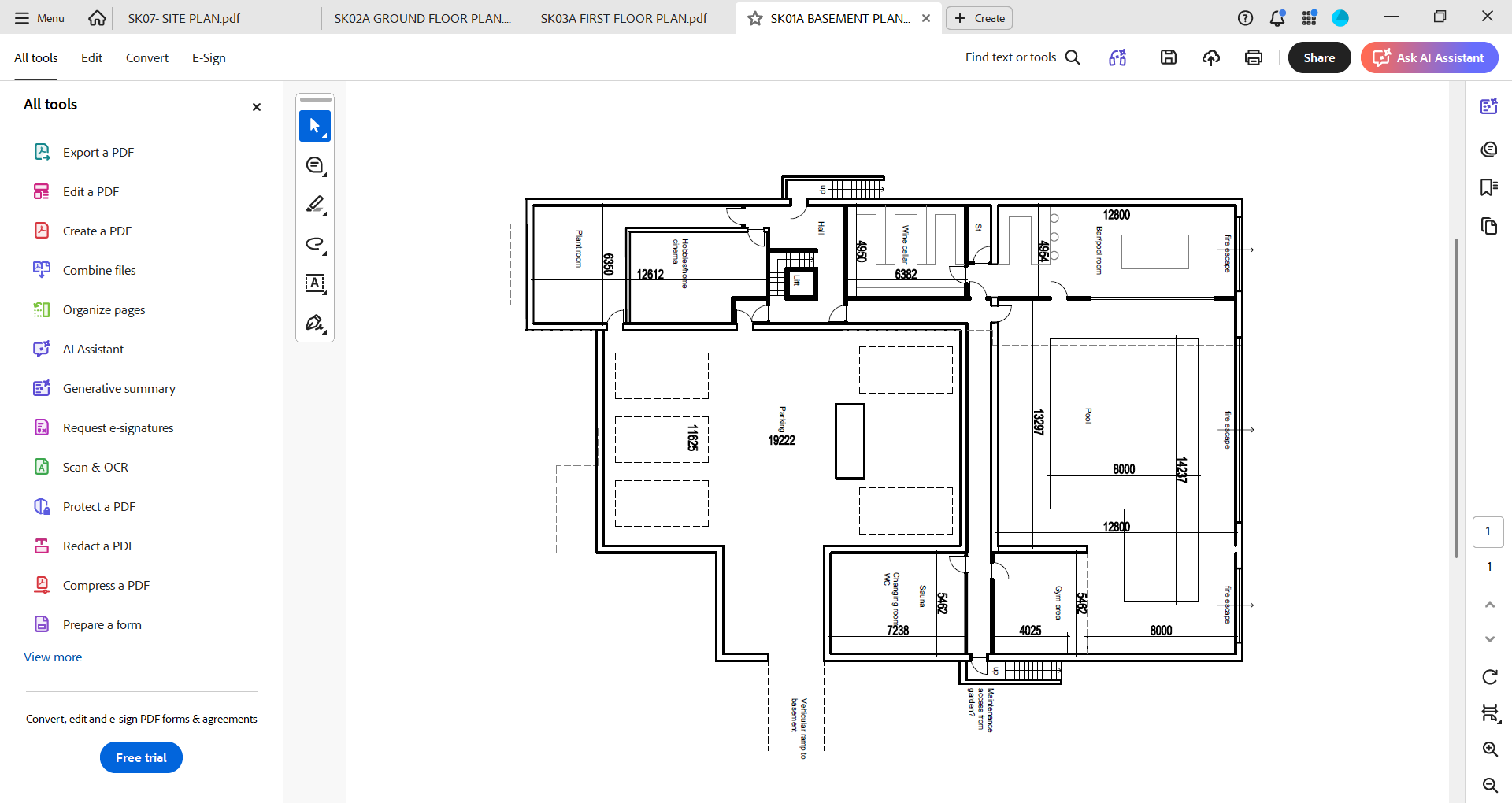Zoom in on the floor plan

coord(1489,749)
